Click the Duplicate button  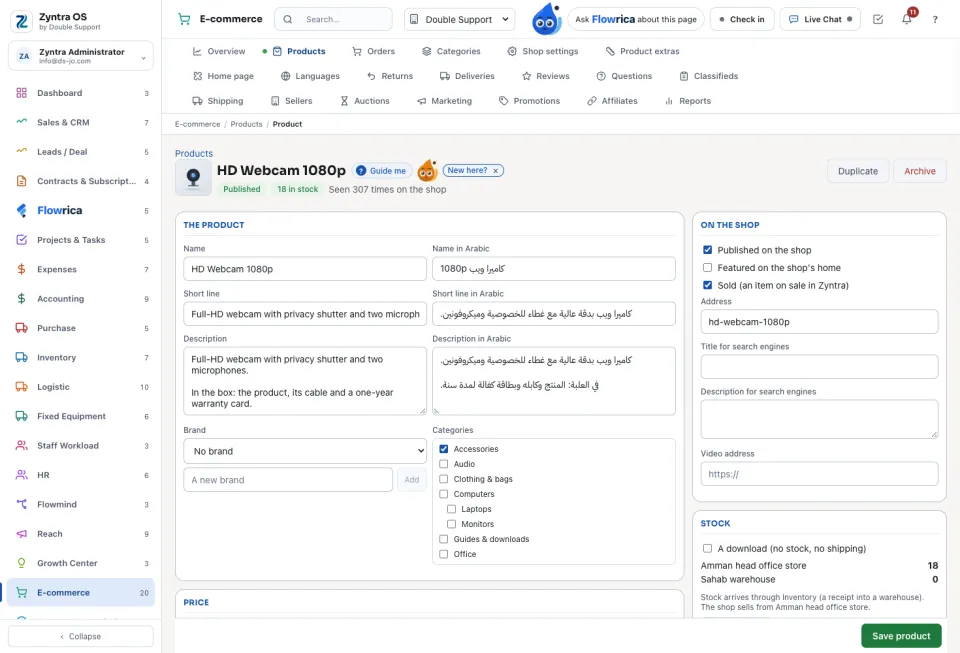[x=858, y=171]
